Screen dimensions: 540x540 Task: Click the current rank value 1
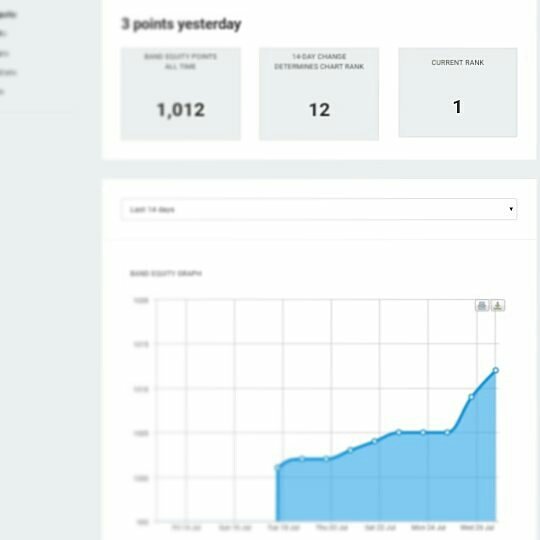[457, 107]
